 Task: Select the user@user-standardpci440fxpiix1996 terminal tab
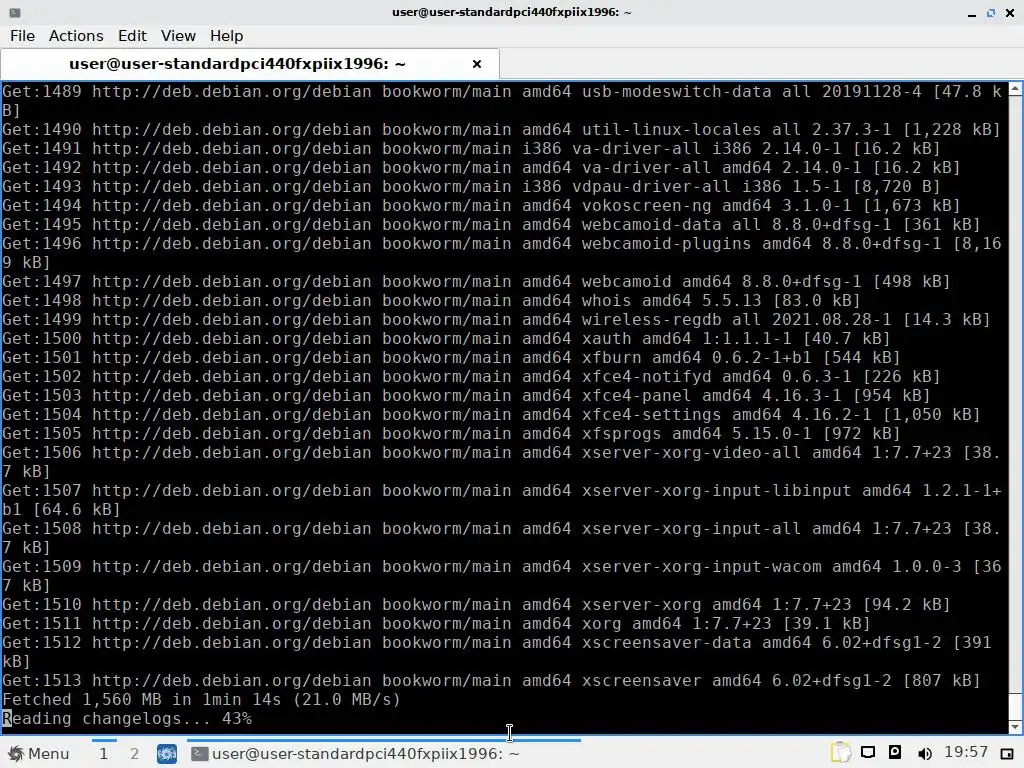(237, 64)
